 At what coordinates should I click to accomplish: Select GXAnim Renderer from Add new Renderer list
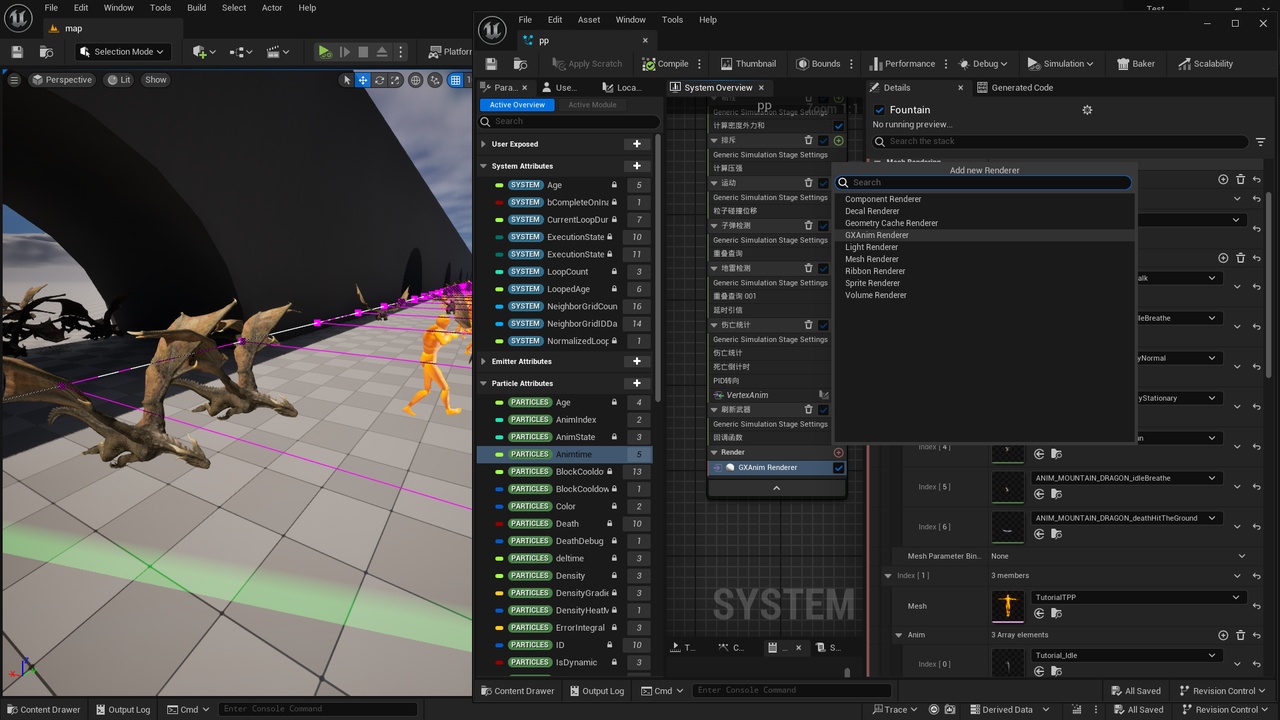(877, 235)
